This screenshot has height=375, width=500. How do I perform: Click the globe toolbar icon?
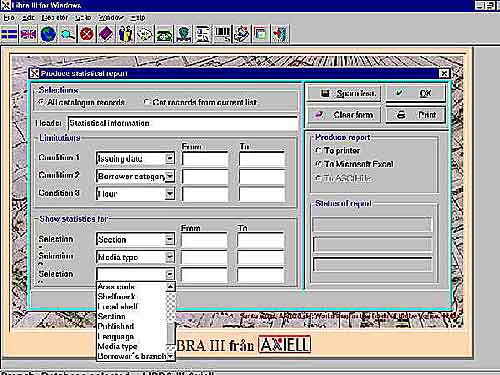pos(48,34)
